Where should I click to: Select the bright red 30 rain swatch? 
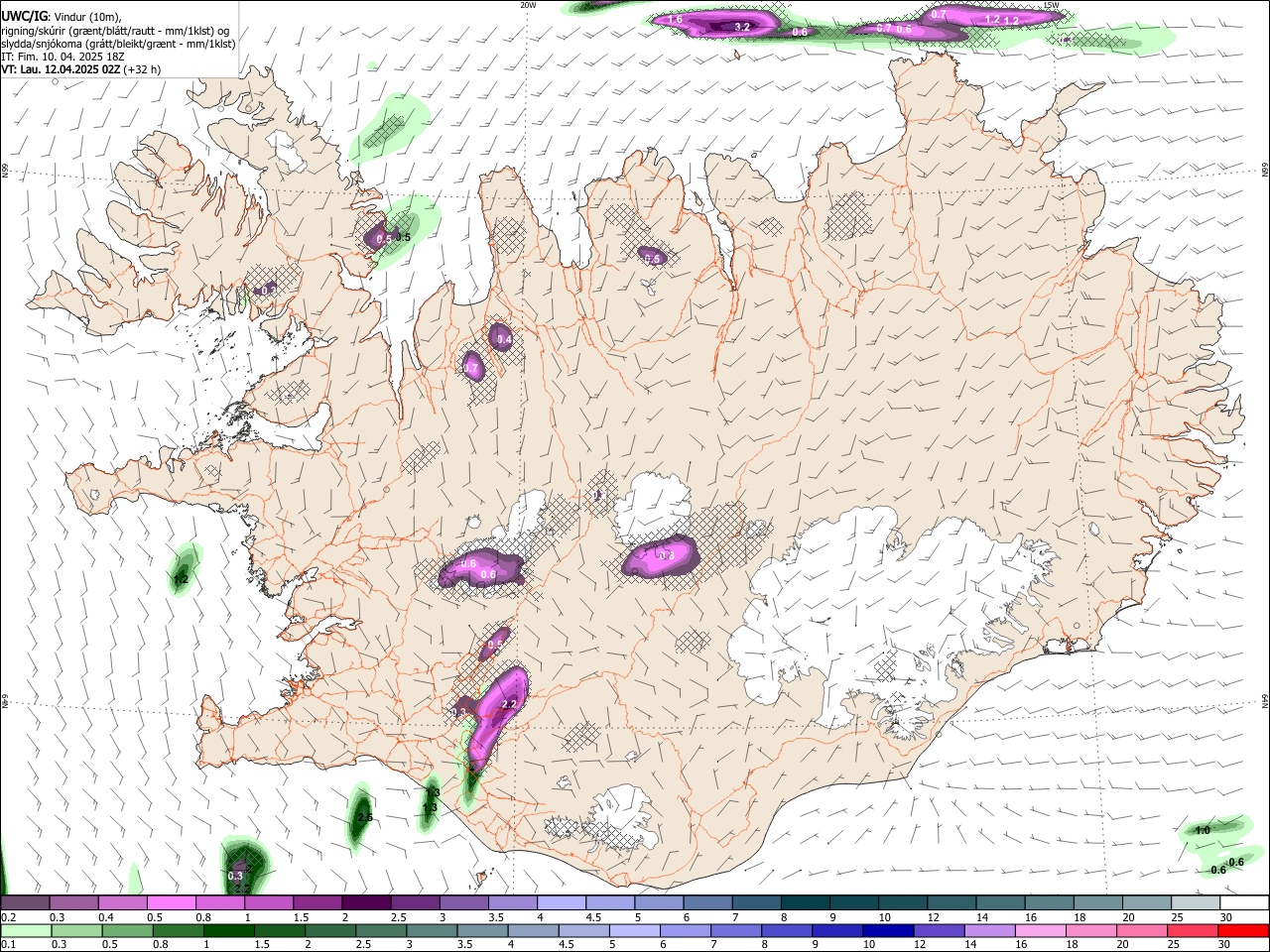click(1244, 930)
